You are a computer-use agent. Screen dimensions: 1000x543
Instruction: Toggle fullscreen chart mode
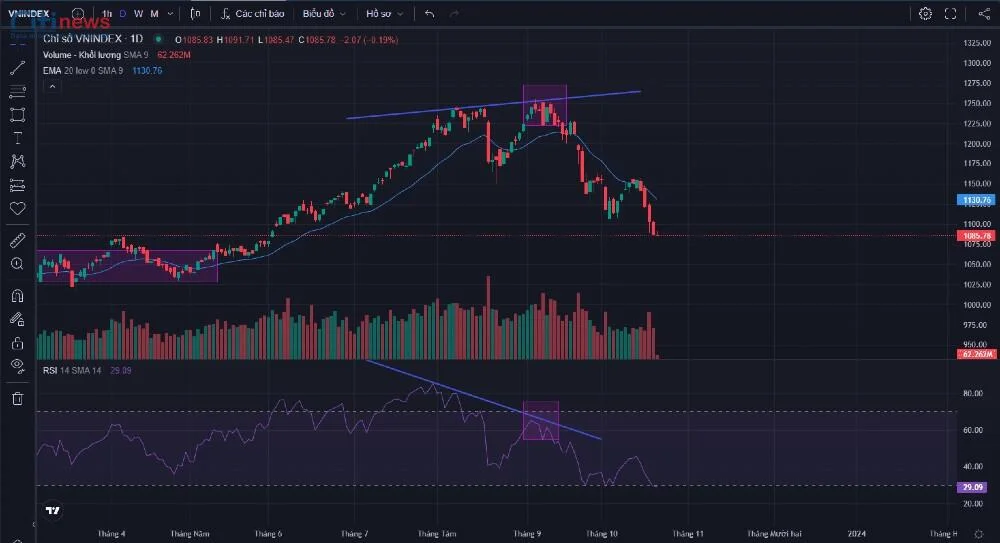[950, 13]
